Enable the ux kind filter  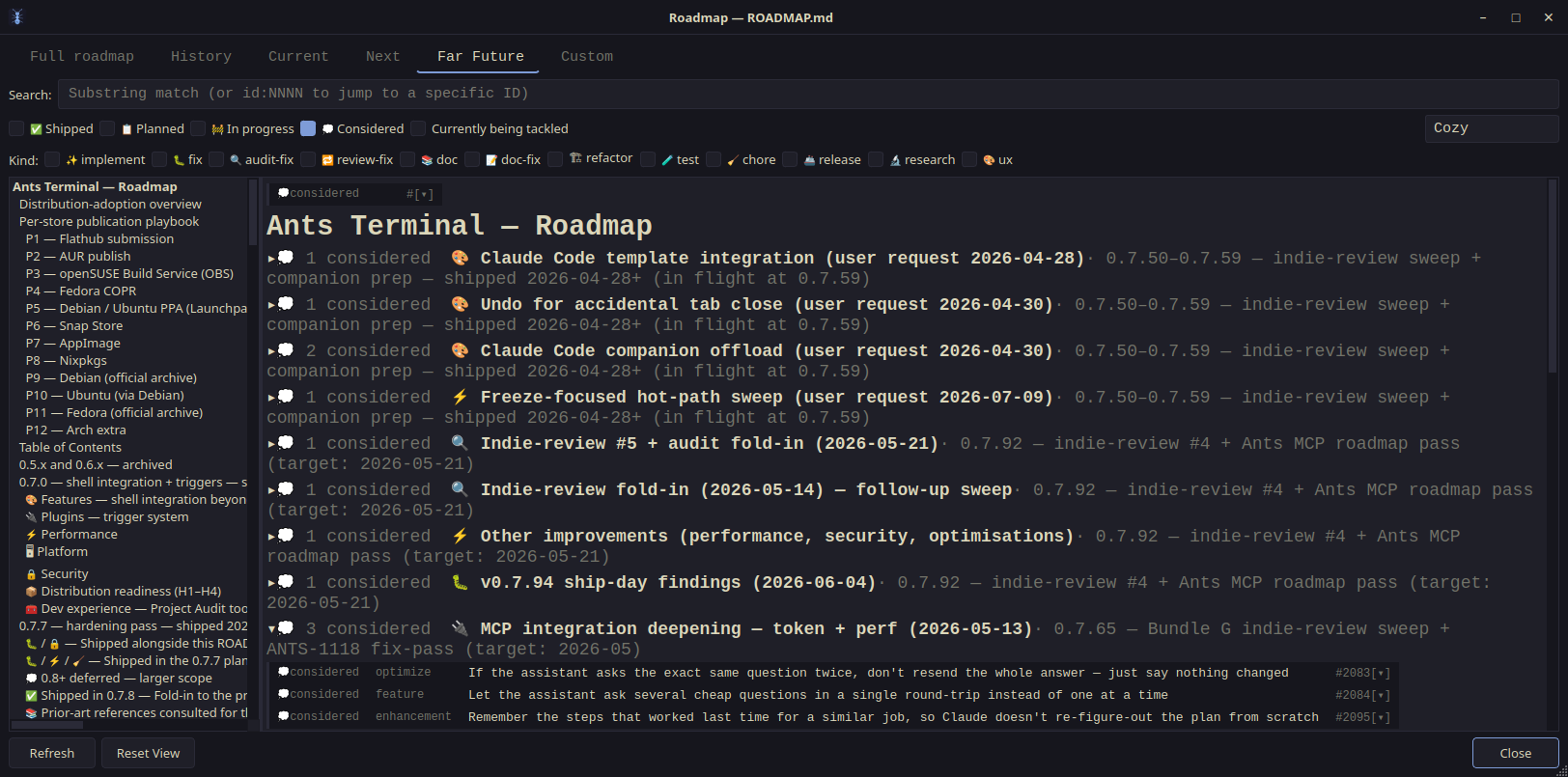(969, 159)
